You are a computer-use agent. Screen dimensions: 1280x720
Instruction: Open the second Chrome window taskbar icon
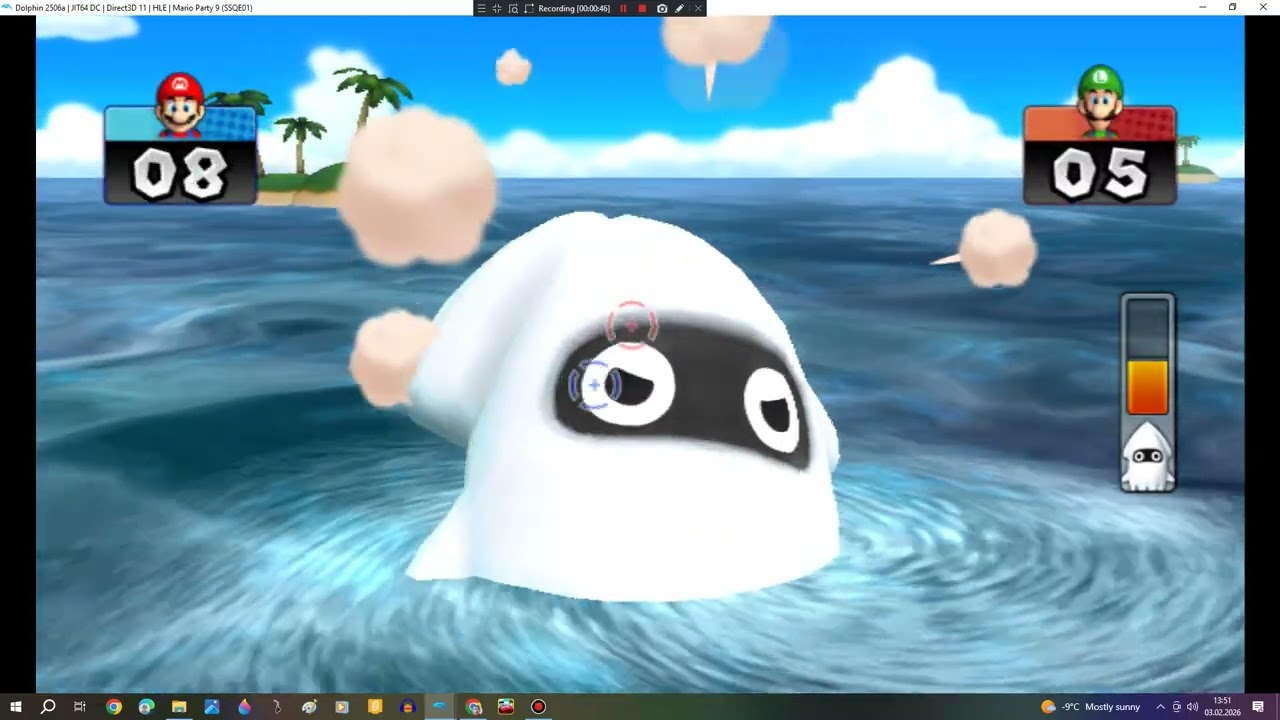coord(473,707)
